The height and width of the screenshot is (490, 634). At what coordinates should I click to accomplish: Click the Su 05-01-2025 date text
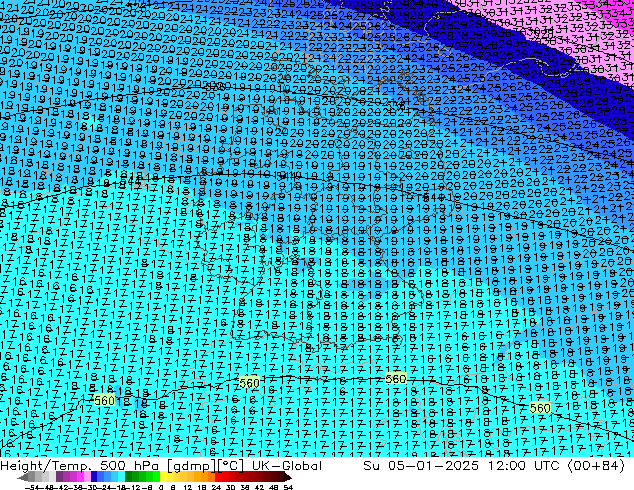(x=421, y=466)
